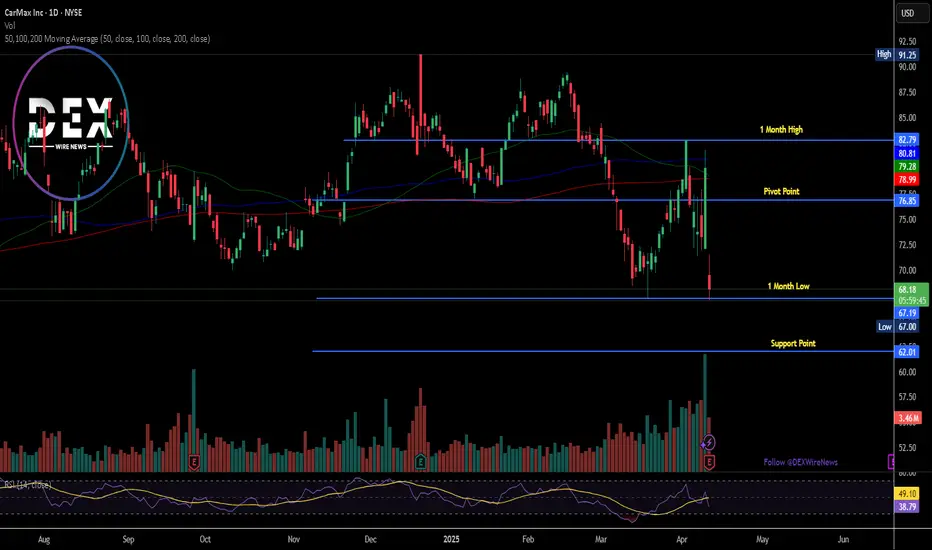Image resolution: width=932 pixels, height=550 pixels.
Task: Click the green earnings marker near December
Action: pos(420,461)
